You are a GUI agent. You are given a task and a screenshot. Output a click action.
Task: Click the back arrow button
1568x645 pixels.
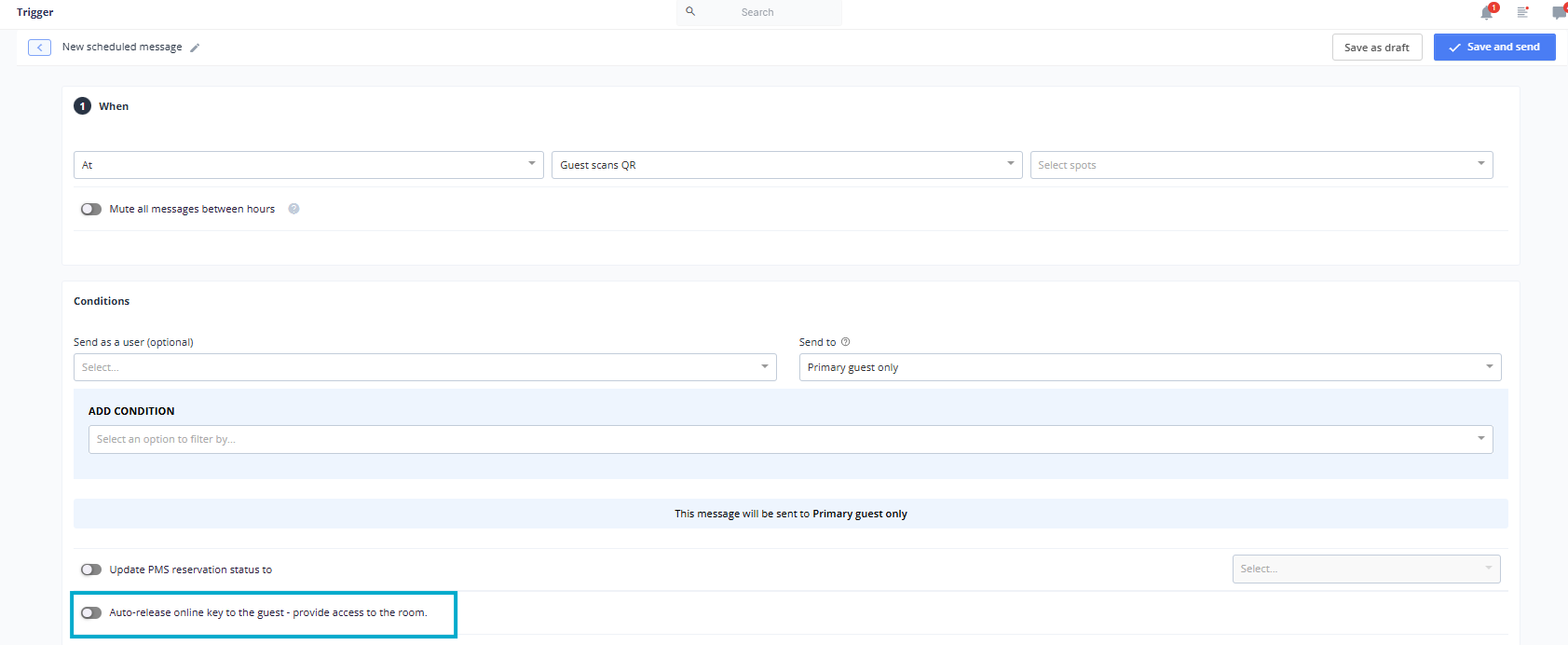tap(39, 48)
